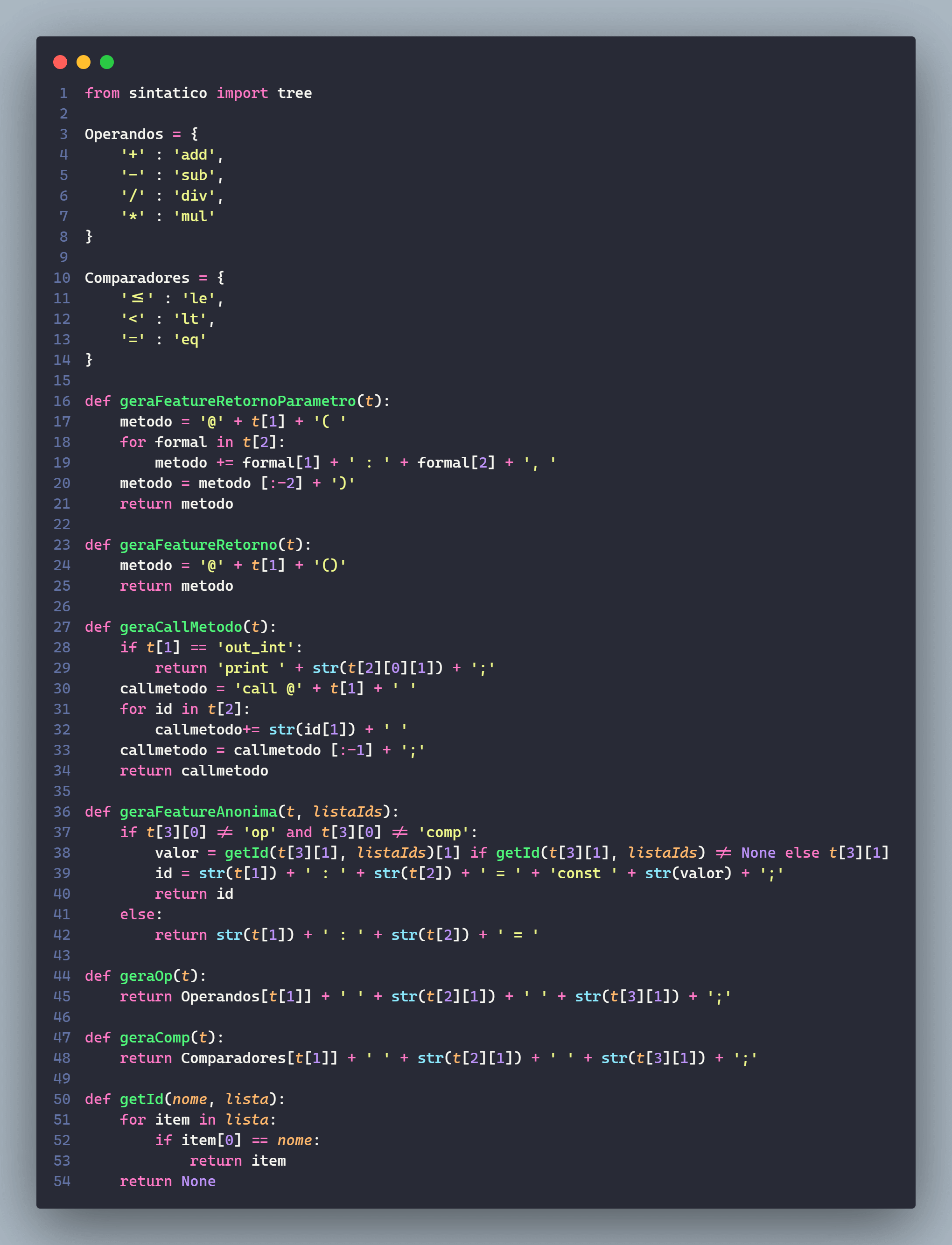Click the Comparadores dictionary name
Viewport: 952px width, 1245px height.
(138, 278)
